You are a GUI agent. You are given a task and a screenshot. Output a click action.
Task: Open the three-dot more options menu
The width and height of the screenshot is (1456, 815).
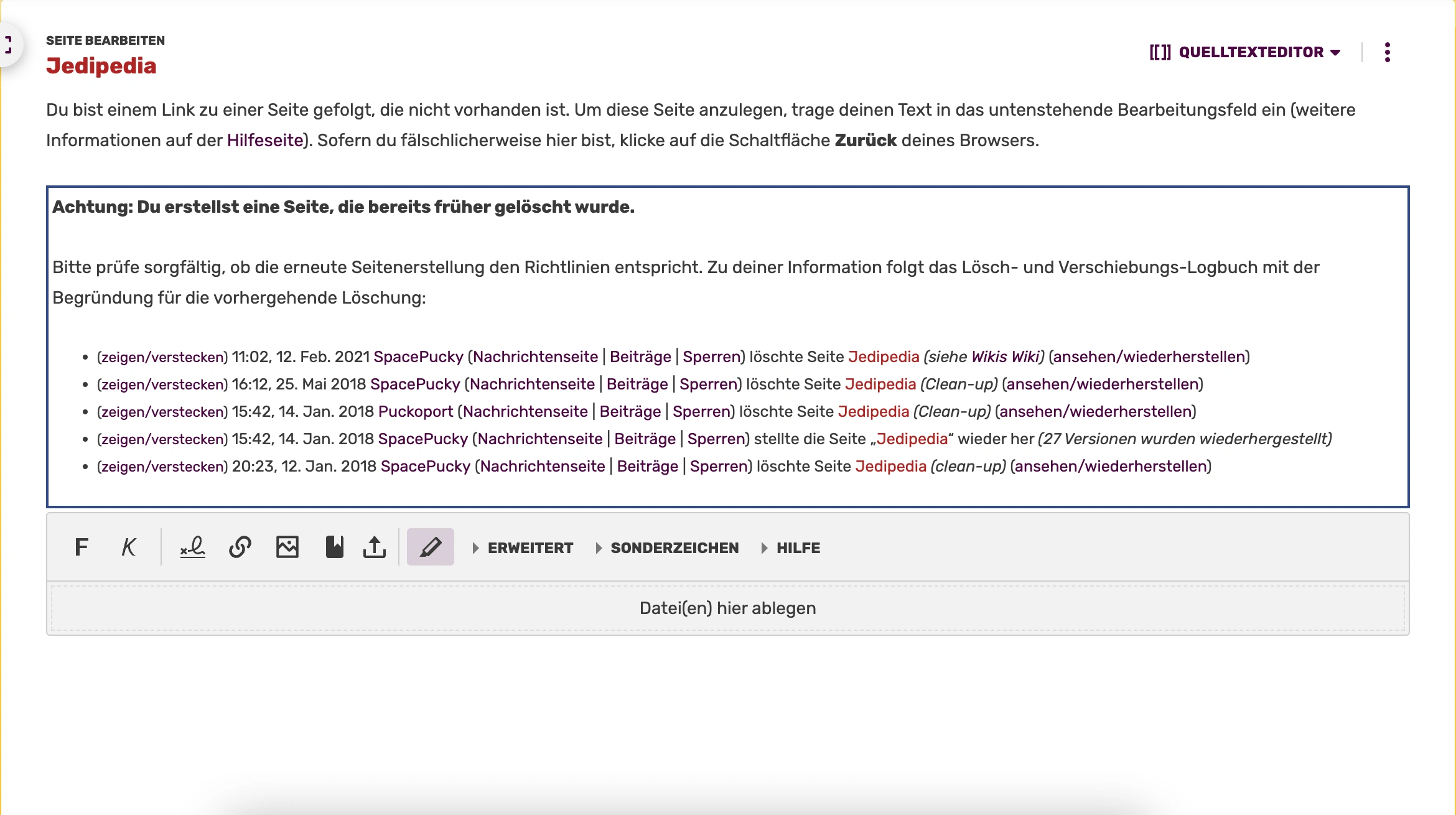click(1387, 52)
